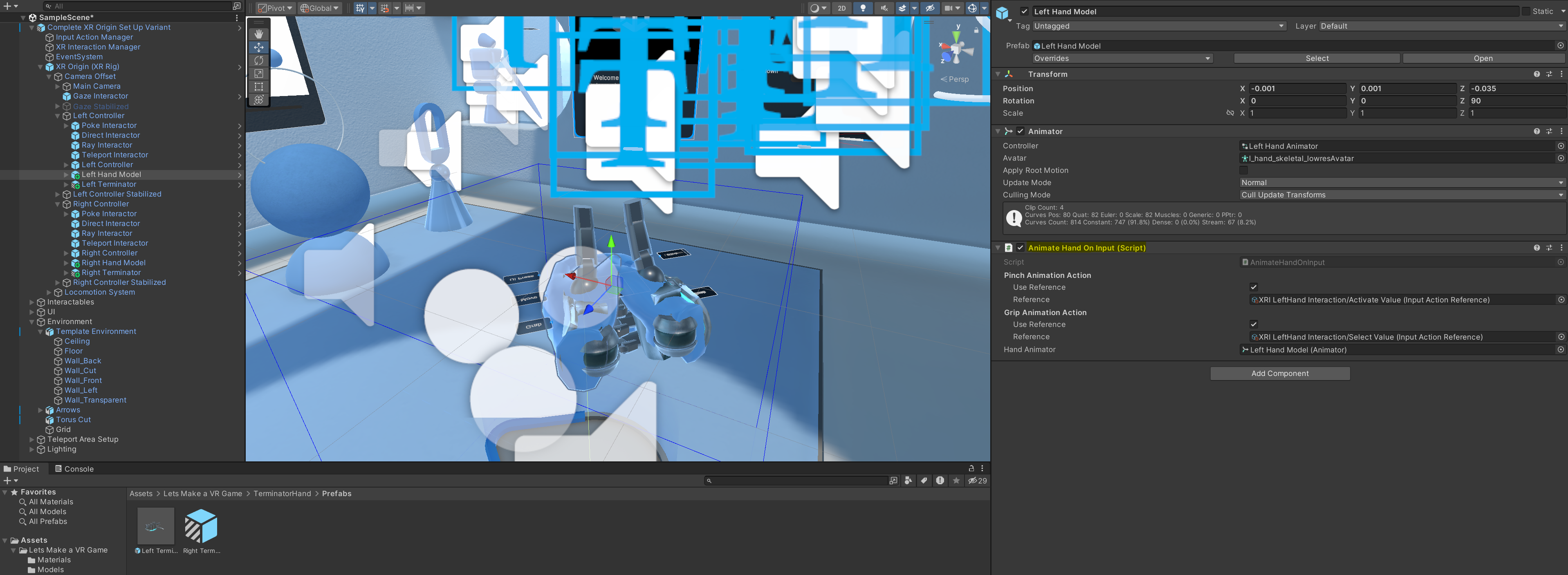Select the Hand view tool
This screenshot has width=1568, height=575.
(259, 34)
